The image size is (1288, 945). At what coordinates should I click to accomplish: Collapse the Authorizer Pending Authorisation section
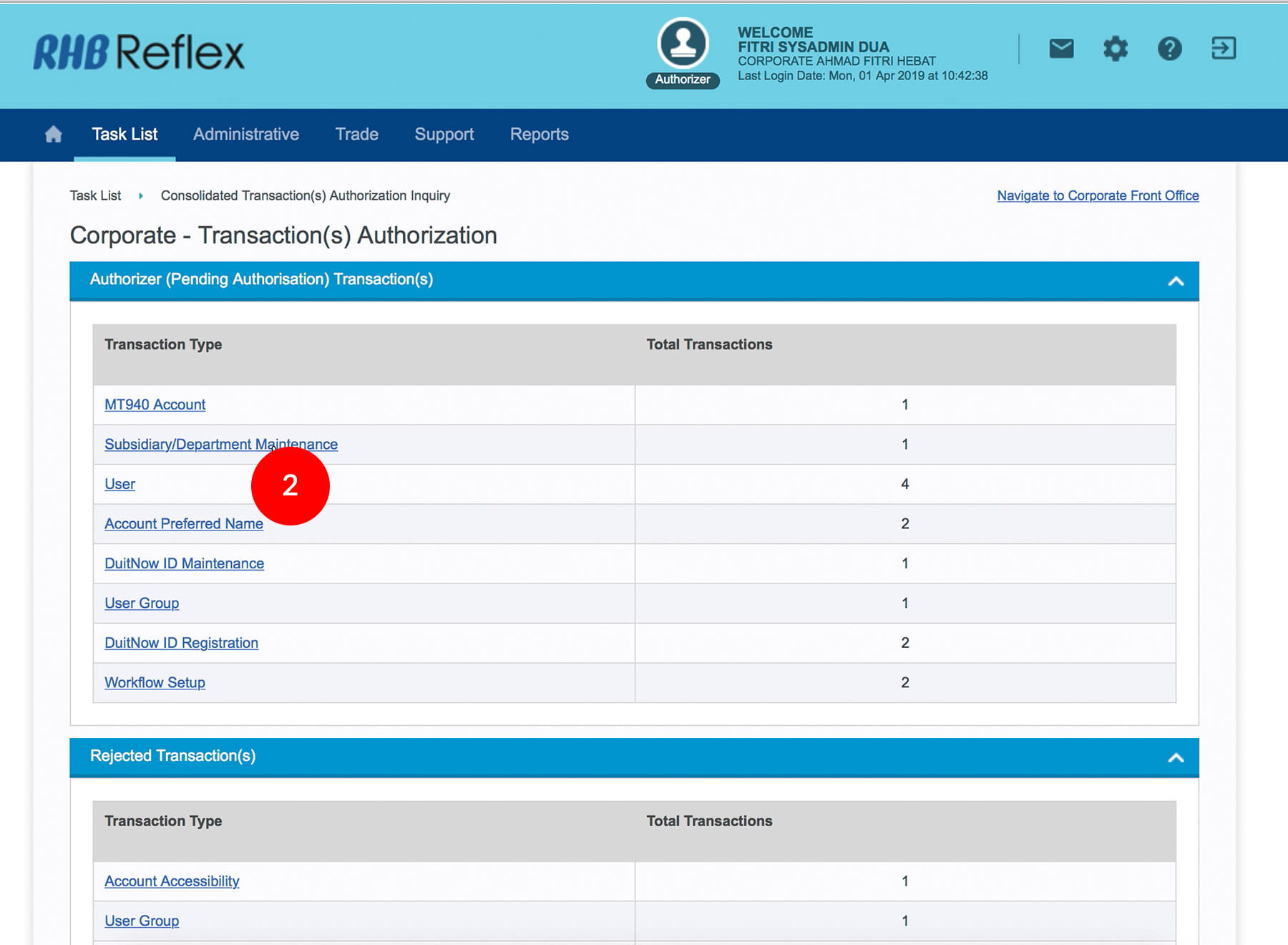tap(1176, 281)
